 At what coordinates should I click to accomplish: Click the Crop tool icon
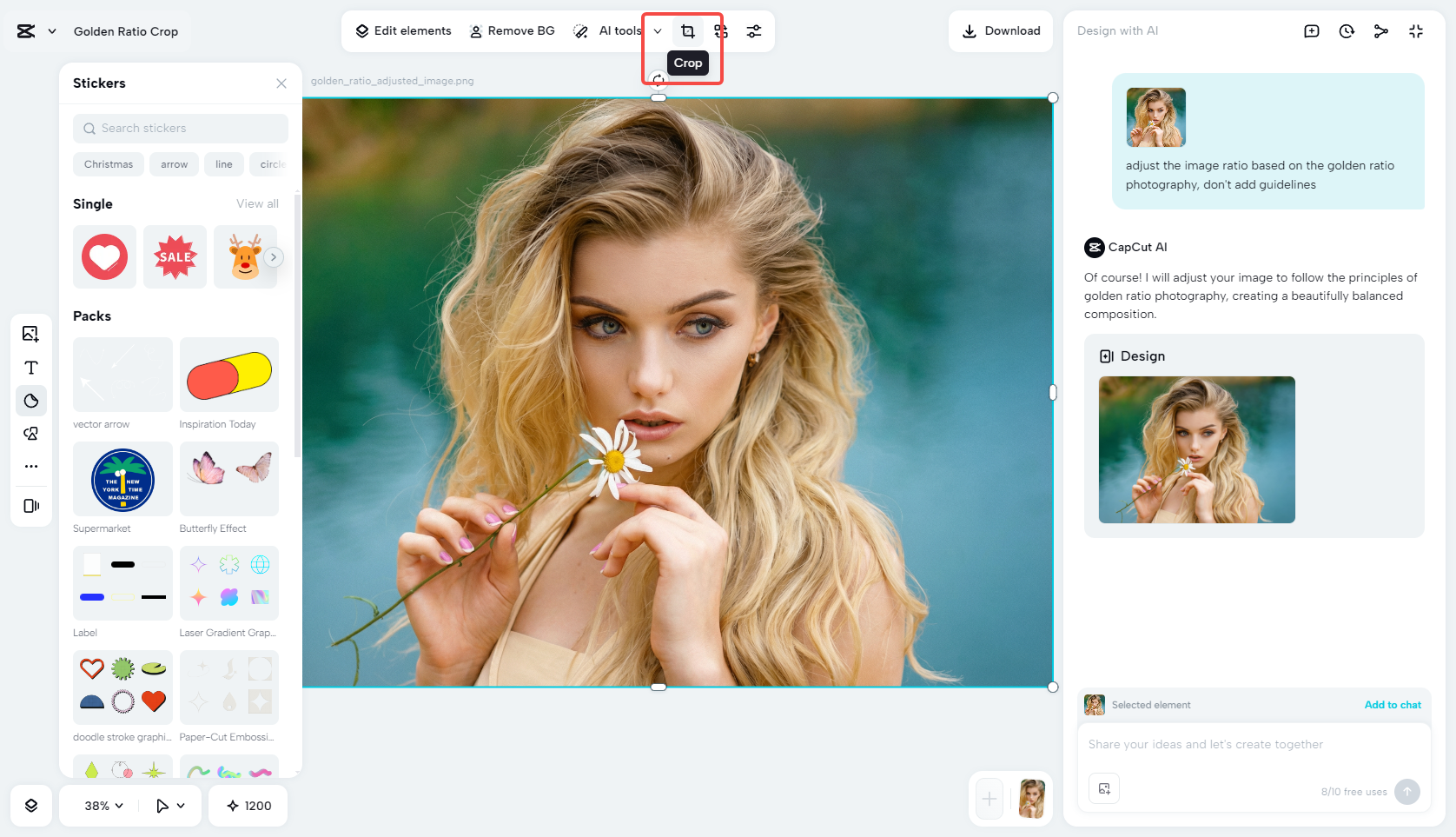tap(687, 31)
